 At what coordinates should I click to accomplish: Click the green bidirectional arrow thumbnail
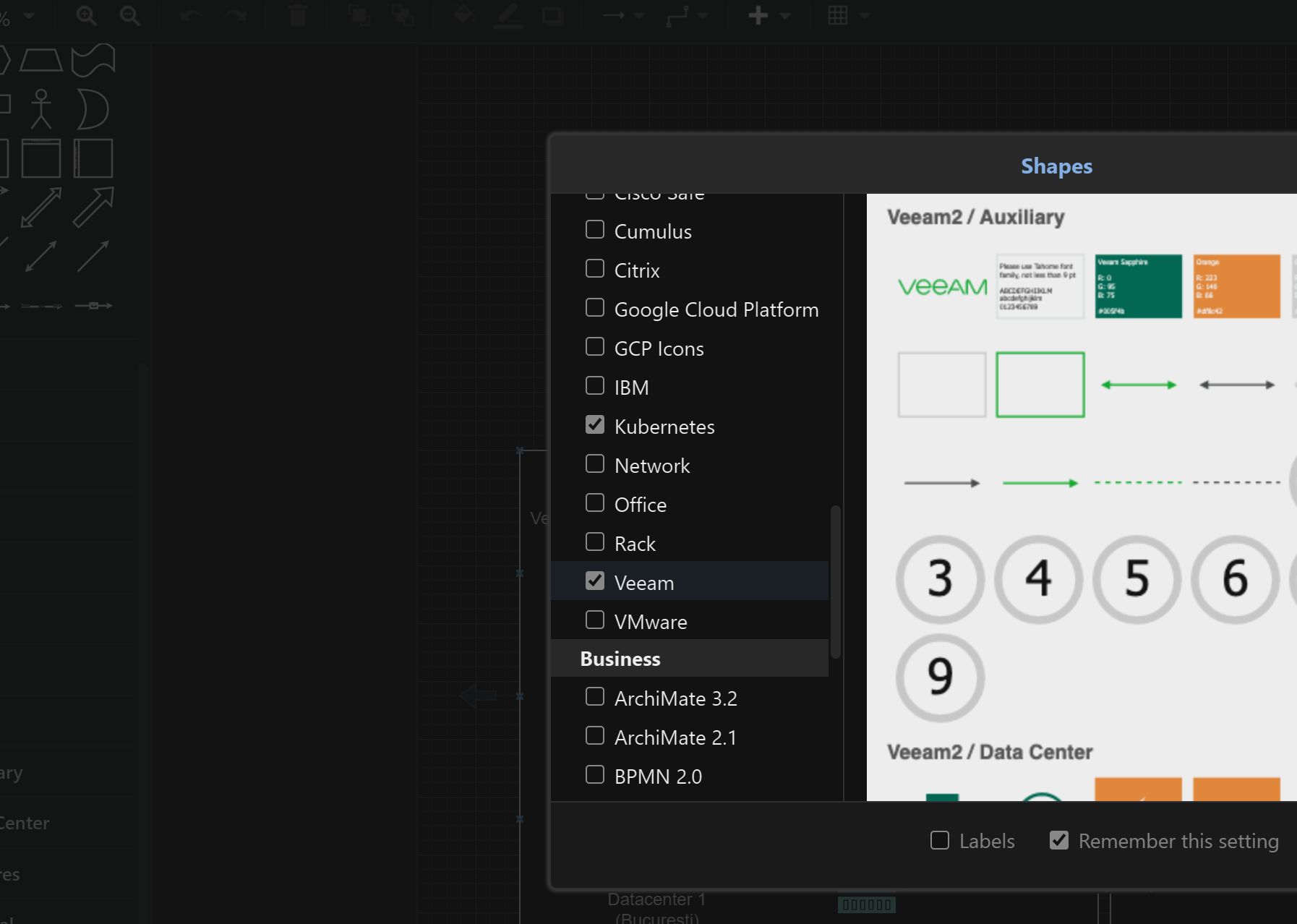point(1139,385)
